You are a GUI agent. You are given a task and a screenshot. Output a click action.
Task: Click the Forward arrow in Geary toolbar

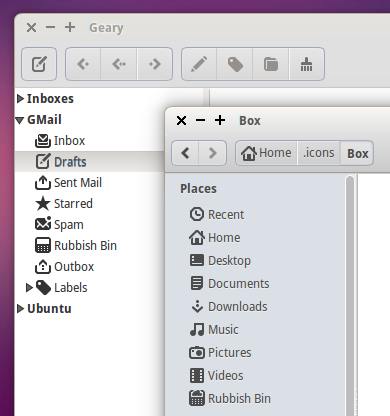[x=155, y=64]
